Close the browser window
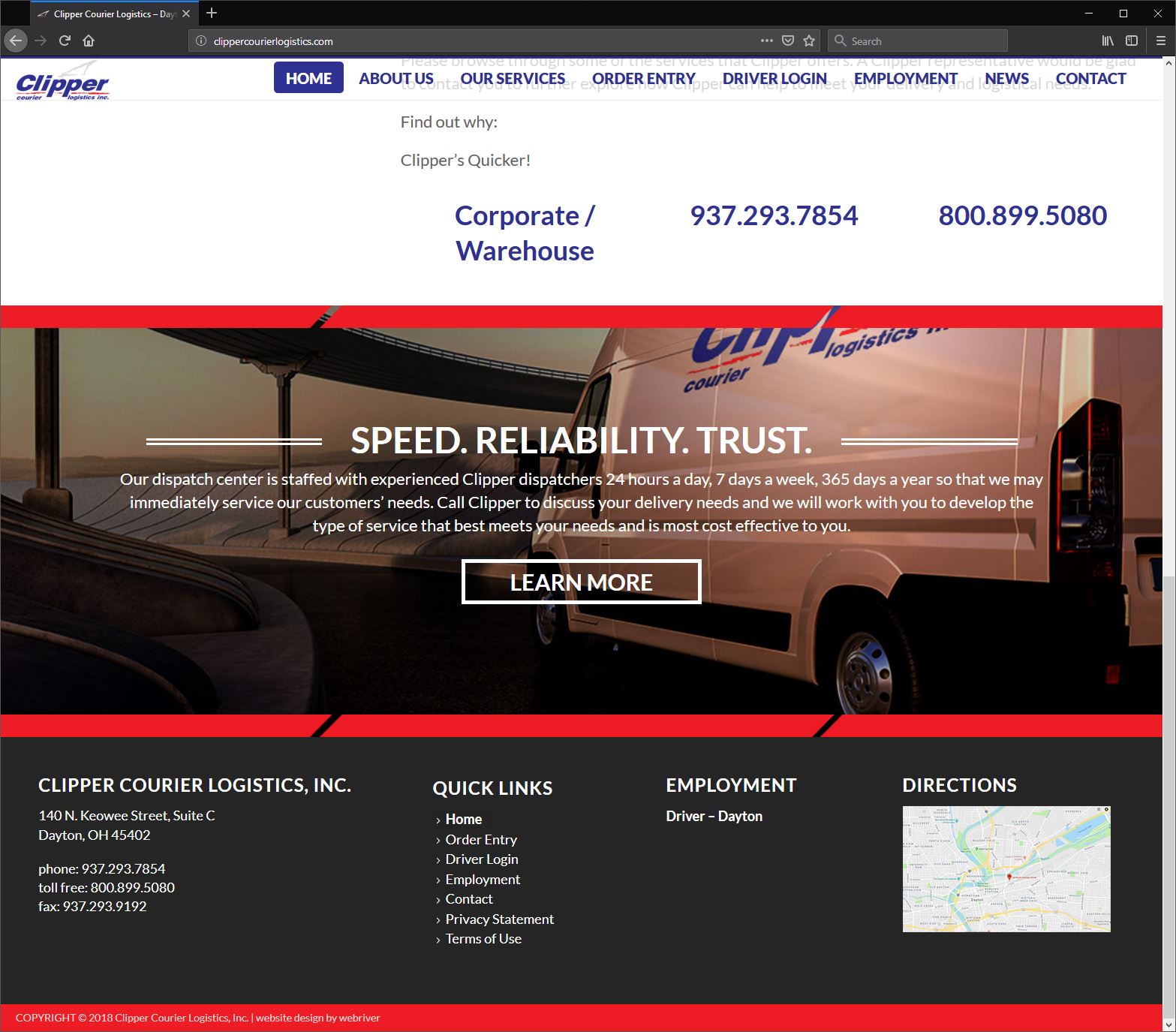 1158,14
